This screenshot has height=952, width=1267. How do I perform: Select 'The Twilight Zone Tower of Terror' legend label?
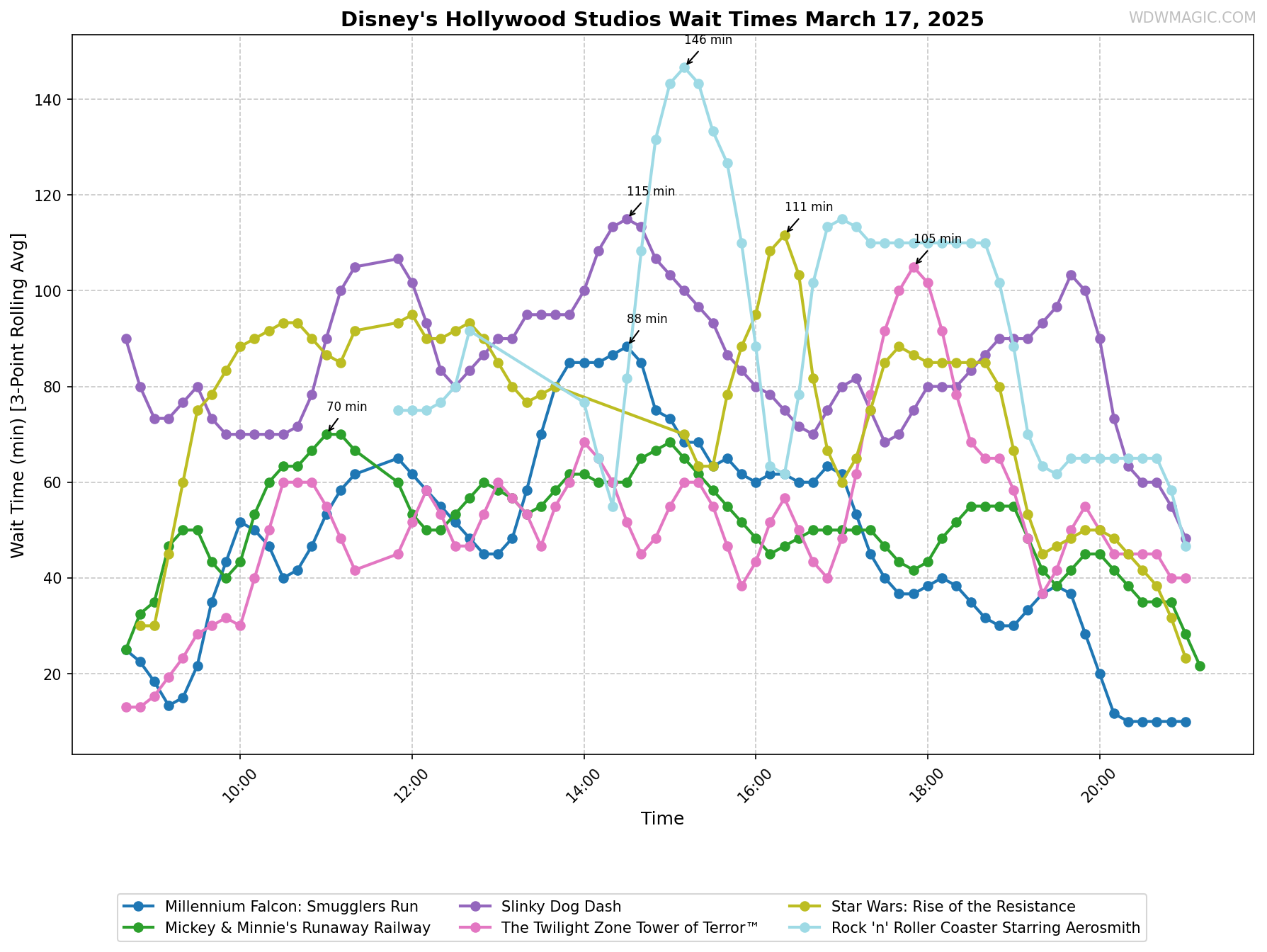(x=630, y=928)
